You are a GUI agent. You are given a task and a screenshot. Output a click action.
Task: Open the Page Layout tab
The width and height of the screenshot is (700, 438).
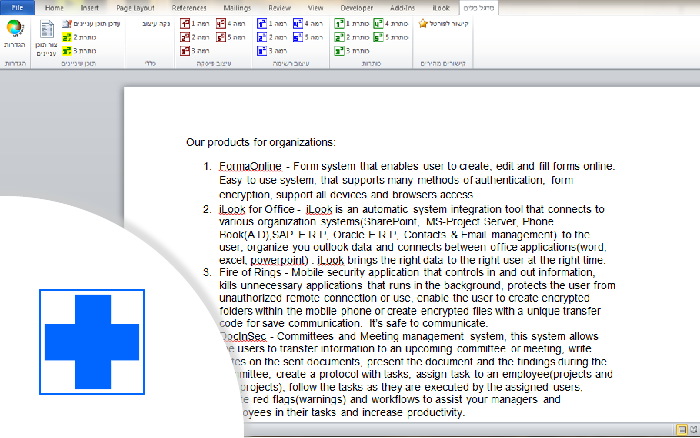pos(135,8)
